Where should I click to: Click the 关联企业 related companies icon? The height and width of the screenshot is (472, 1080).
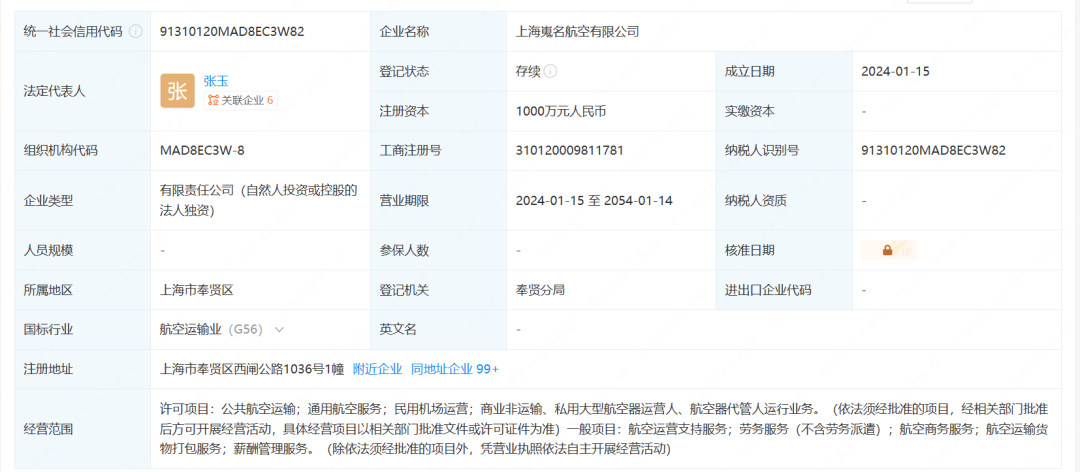coord(212,100)
